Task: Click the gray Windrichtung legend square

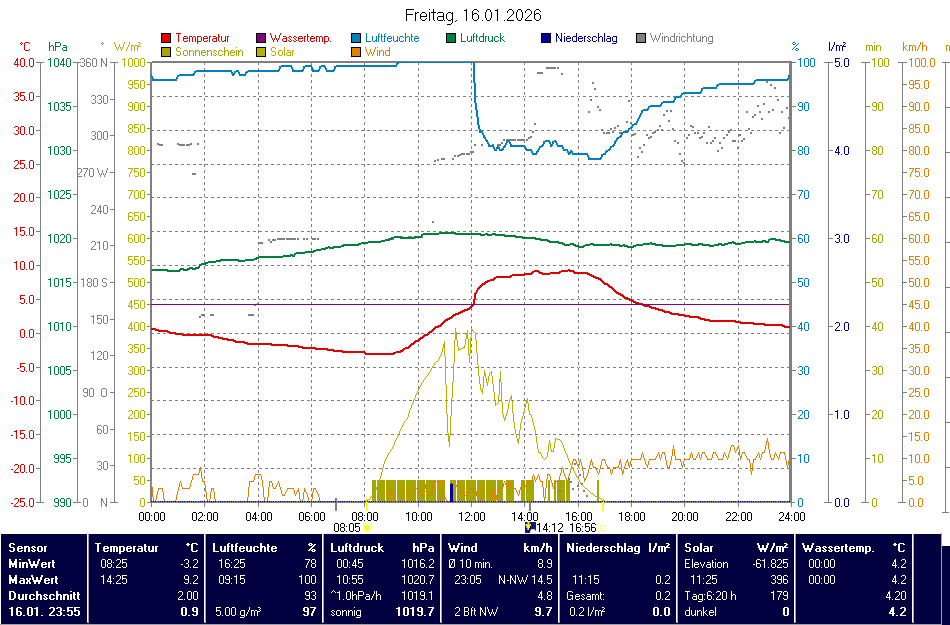Action: point(641,39)
